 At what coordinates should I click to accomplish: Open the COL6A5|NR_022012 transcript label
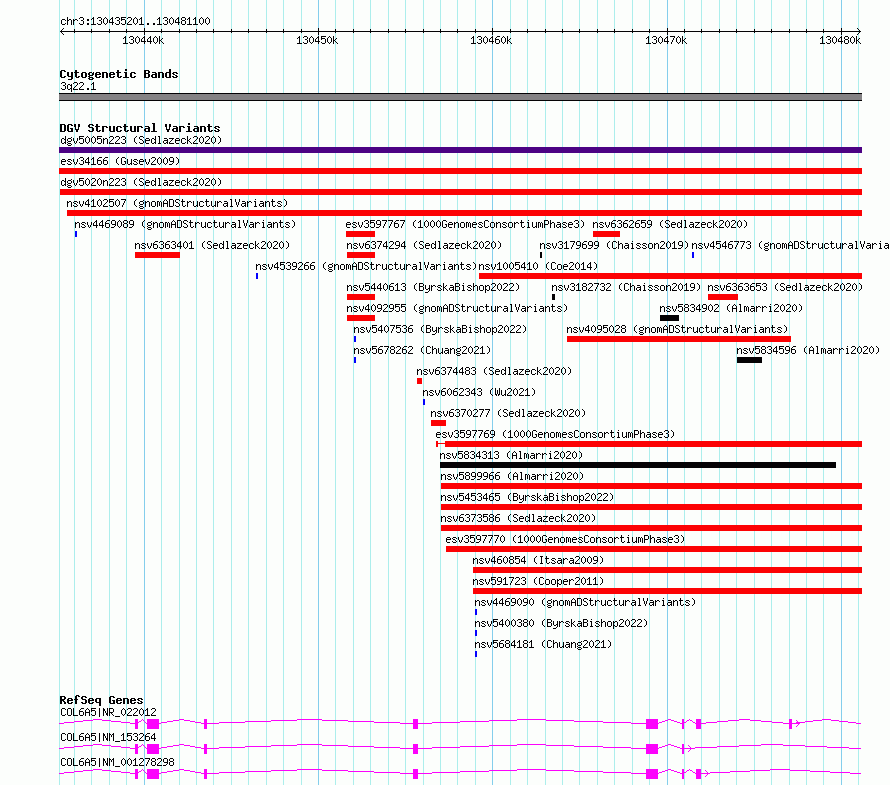(108, 712)
